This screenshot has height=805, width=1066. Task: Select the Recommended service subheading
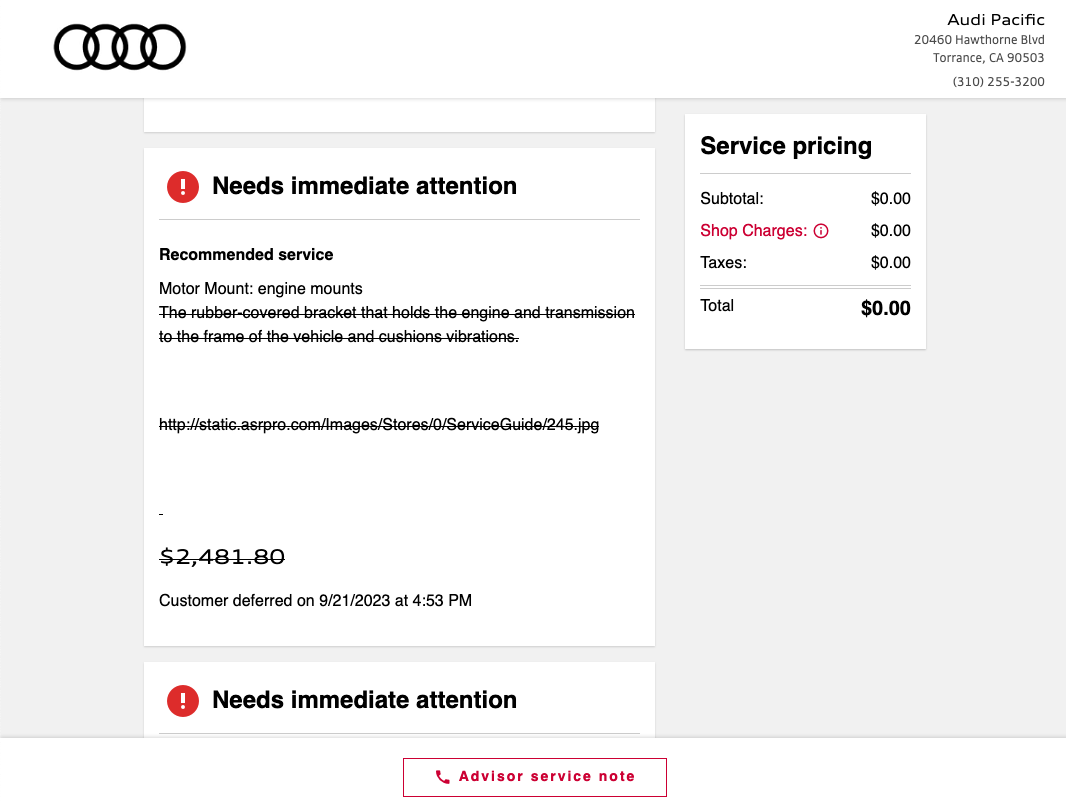tap(246, 254)
